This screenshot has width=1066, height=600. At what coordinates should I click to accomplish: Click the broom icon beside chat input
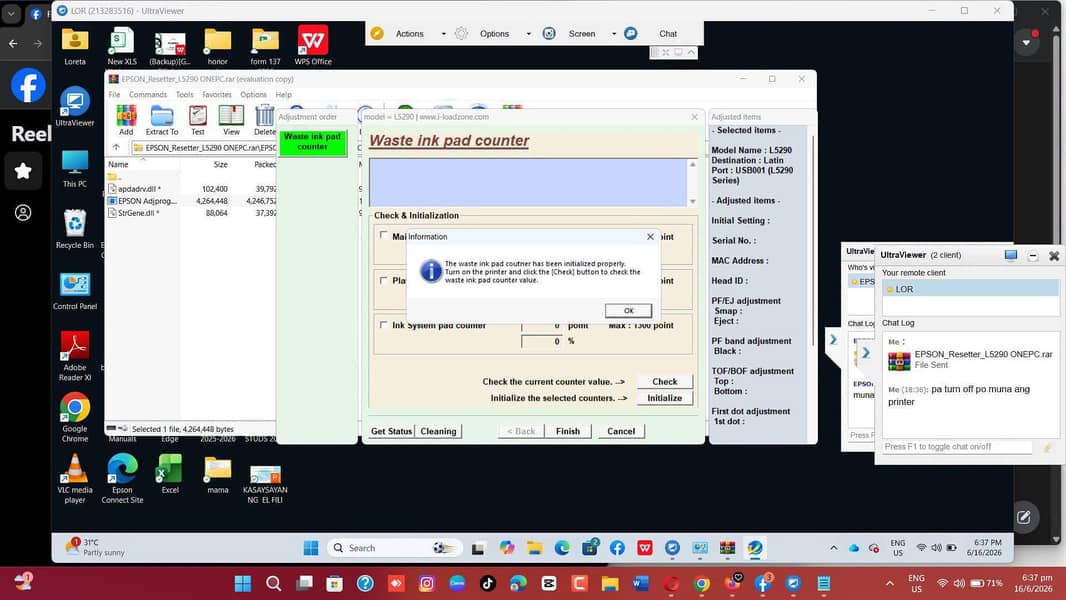click(1048, 447)
